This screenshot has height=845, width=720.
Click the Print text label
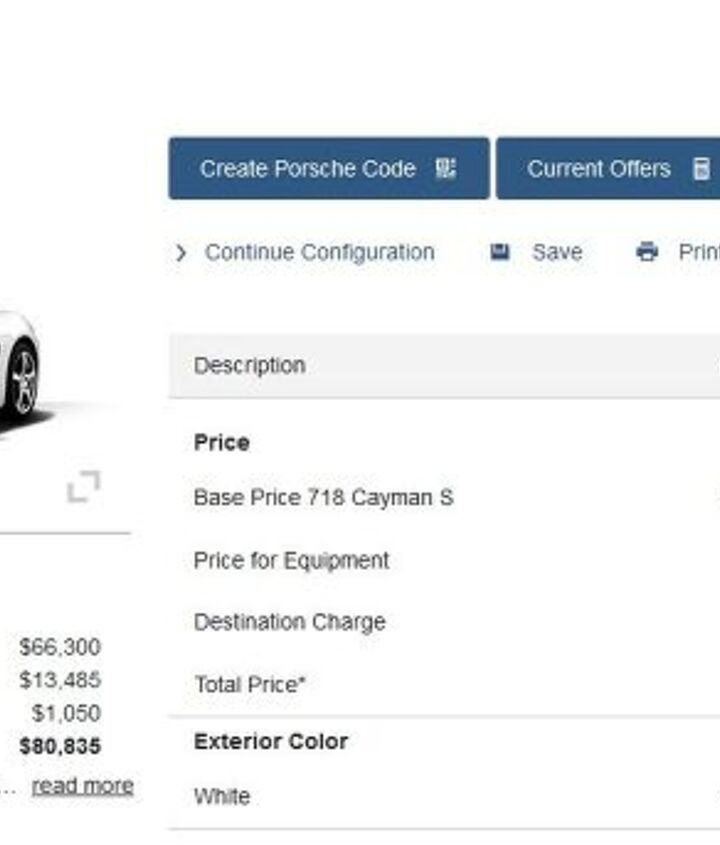pos(699,252)
